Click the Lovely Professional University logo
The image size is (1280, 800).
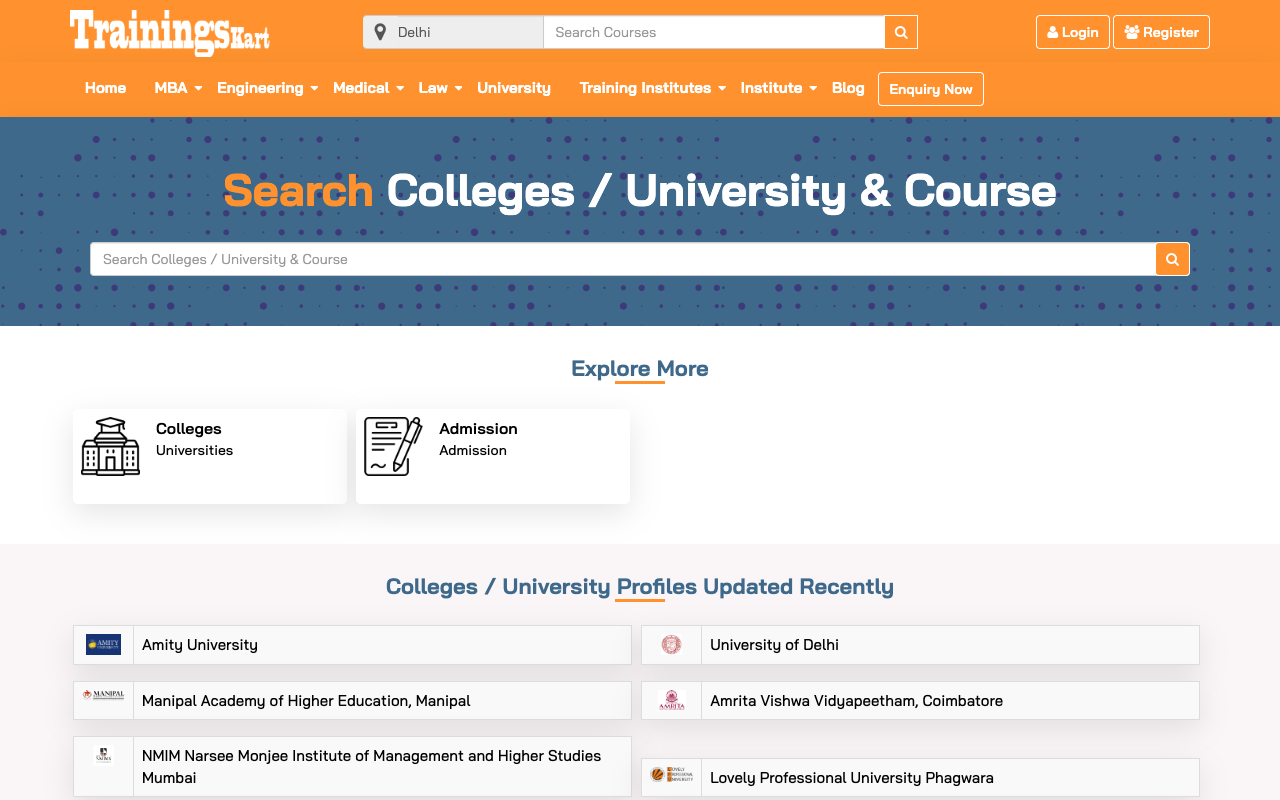671,774
